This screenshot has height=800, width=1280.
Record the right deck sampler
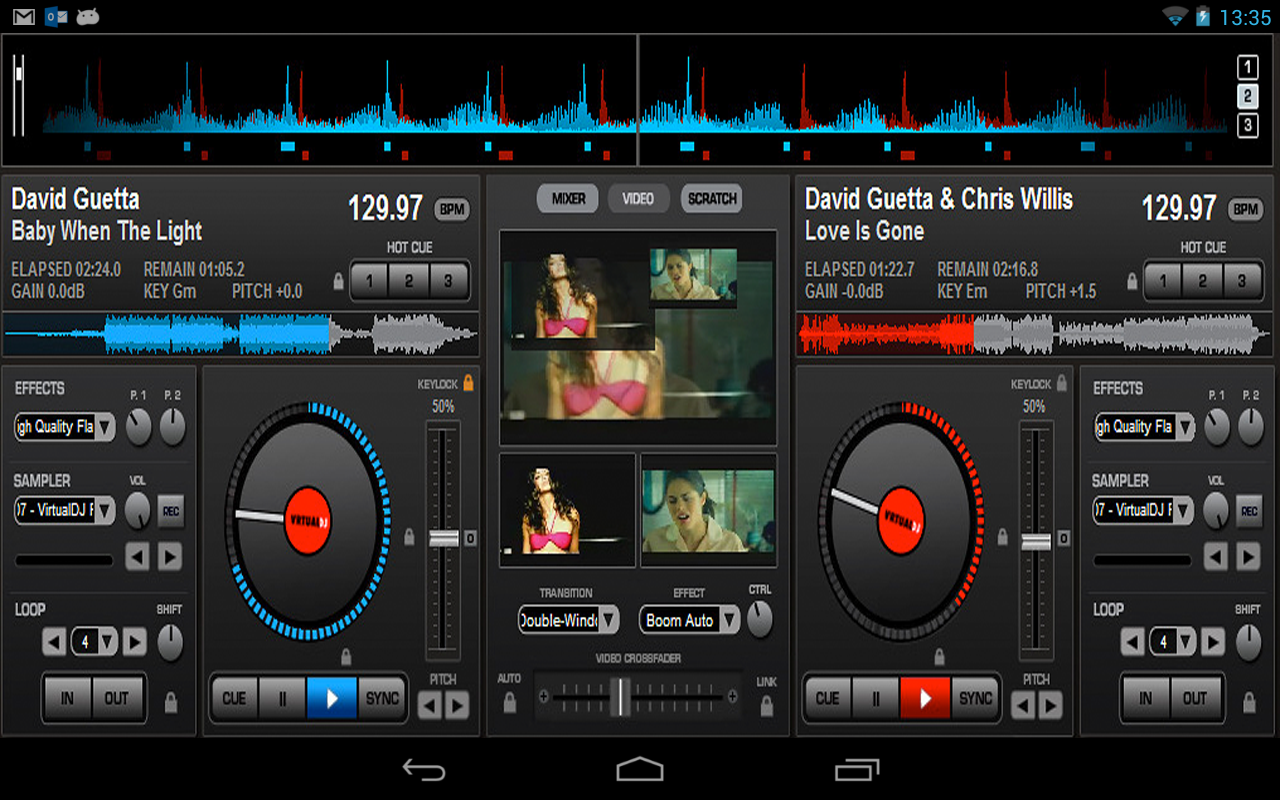(1249, 511)
